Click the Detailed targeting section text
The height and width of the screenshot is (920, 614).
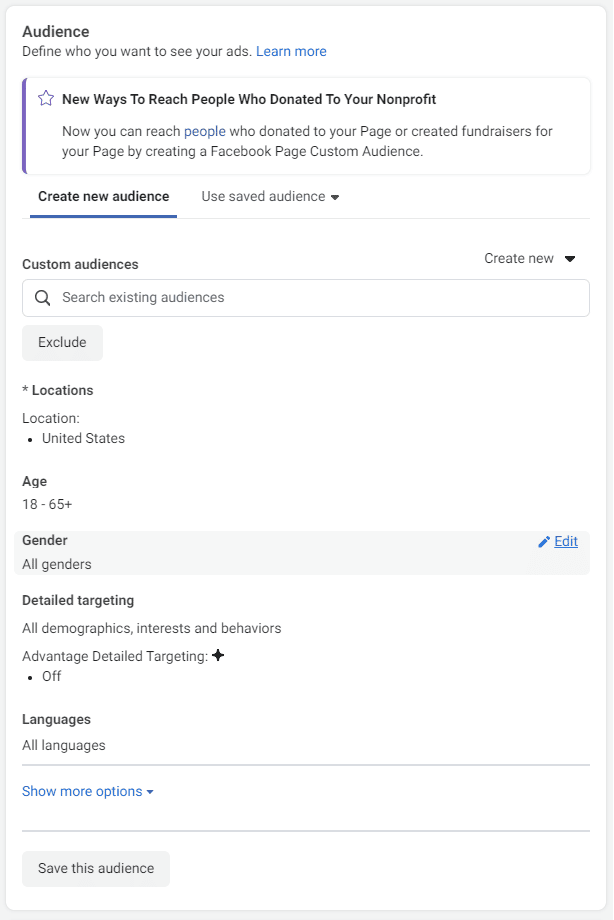coord(151,628)
